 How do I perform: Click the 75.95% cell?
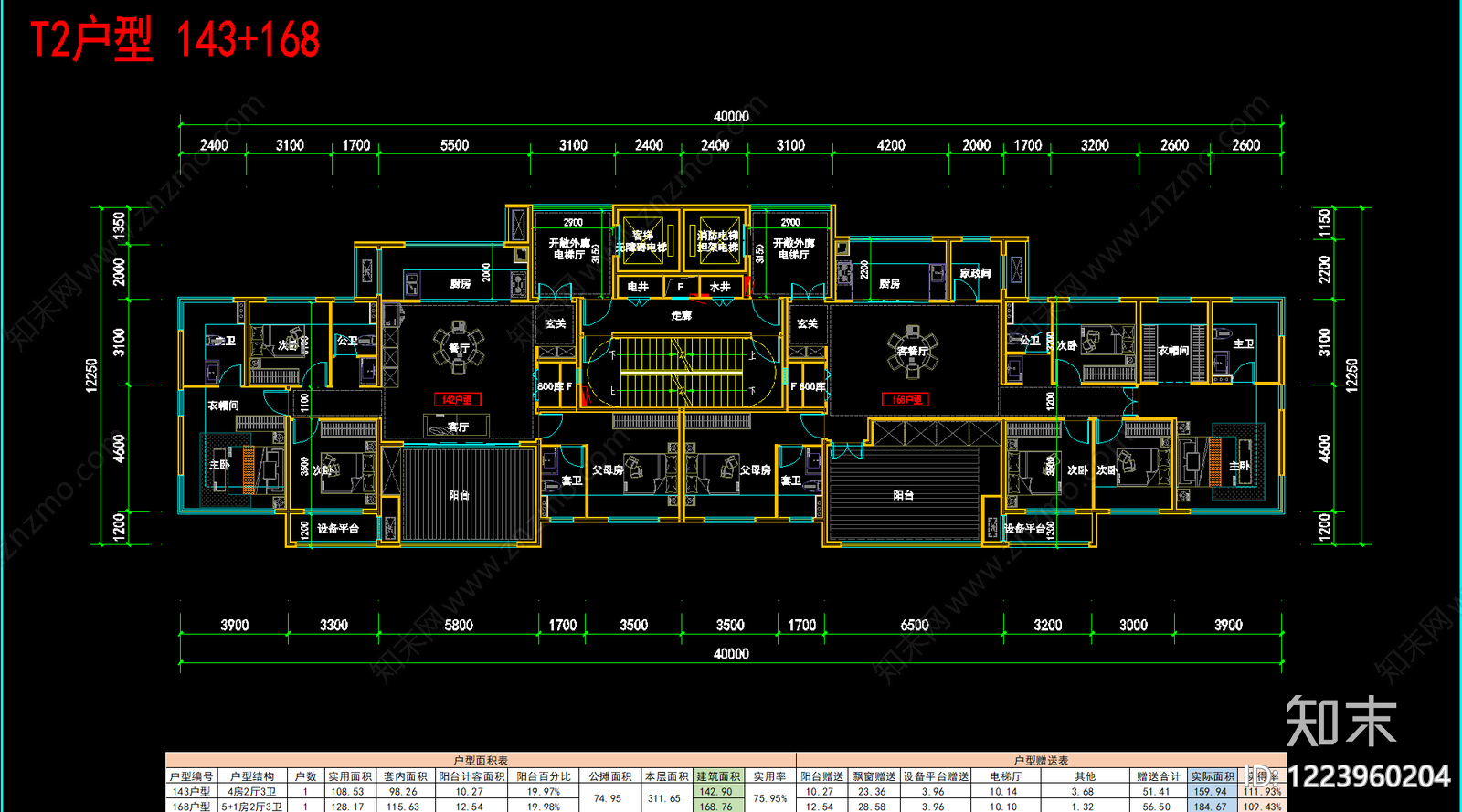point(770,798)
